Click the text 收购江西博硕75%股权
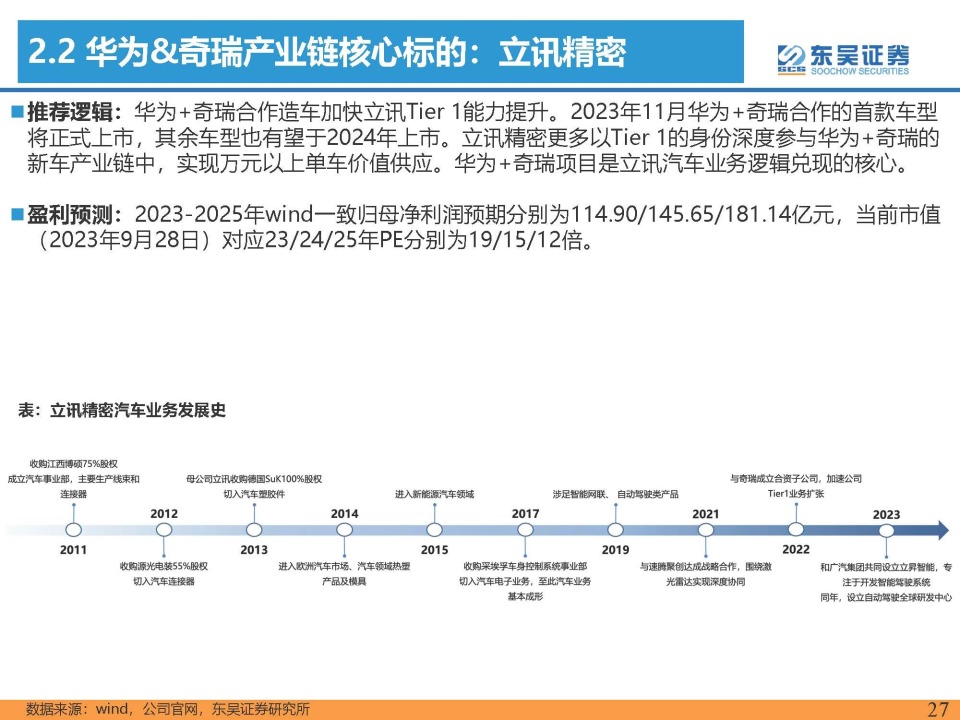960x720 pixels. click(73, 464)
